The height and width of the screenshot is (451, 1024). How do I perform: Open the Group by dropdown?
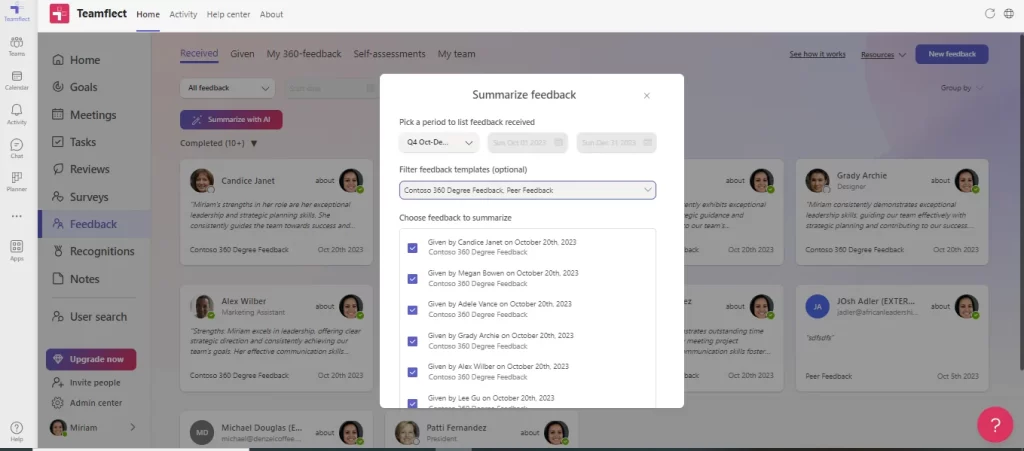pos(961,88)
